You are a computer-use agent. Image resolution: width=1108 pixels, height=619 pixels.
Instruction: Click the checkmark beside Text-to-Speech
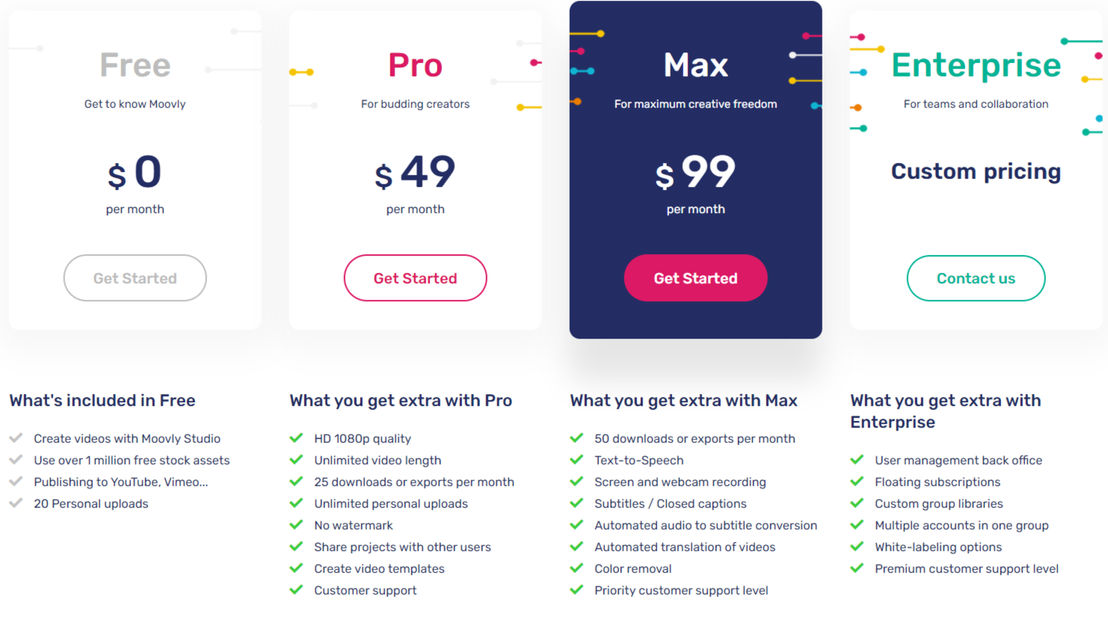coord(577,460)
